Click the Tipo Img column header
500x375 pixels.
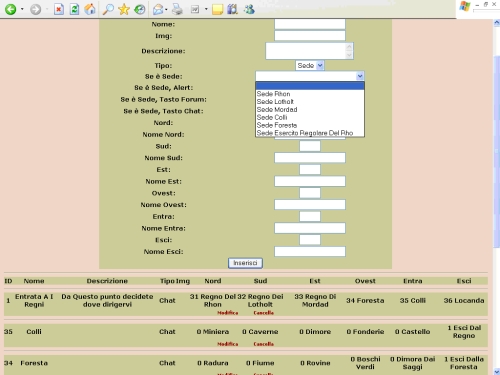tap(175, 281)
